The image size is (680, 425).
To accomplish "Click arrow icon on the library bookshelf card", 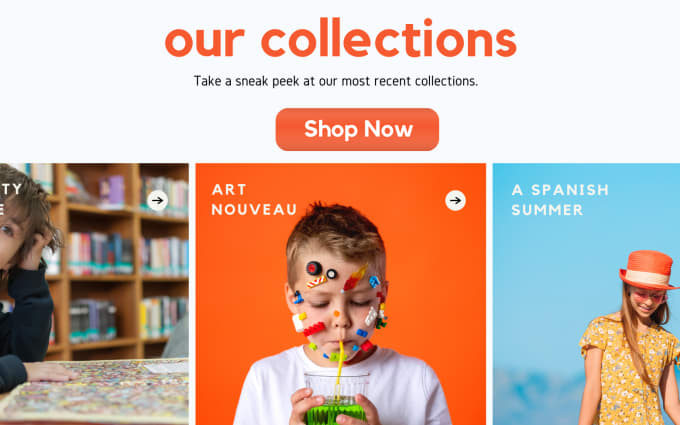I will coord(157,200).
